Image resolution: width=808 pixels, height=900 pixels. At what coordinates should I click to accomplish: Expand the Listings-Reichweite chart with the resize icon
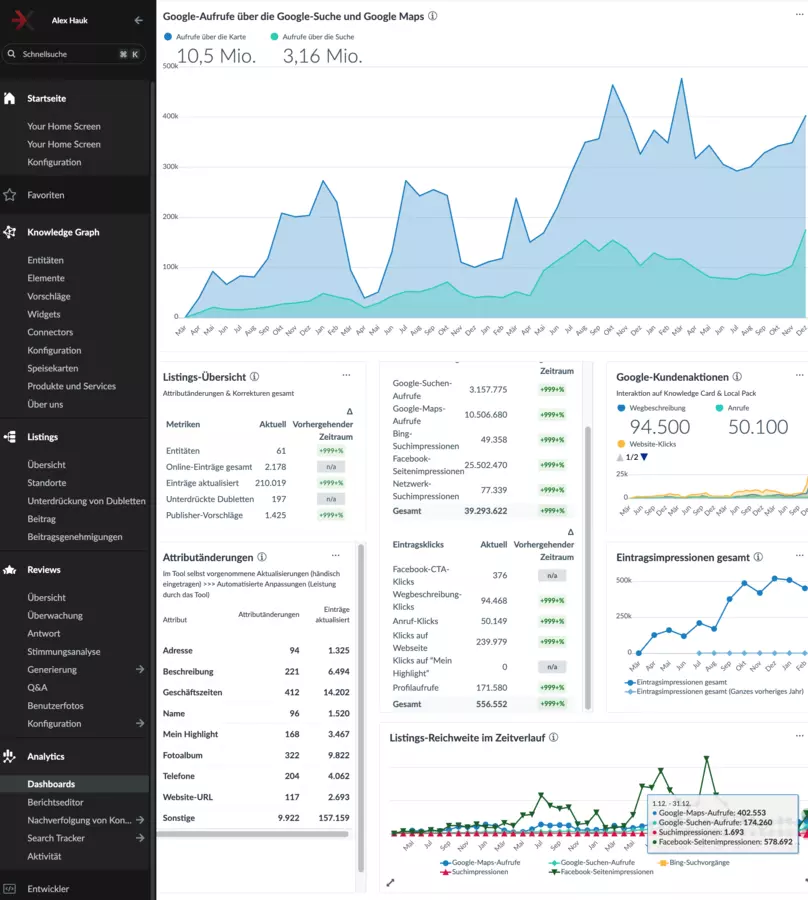391,882
